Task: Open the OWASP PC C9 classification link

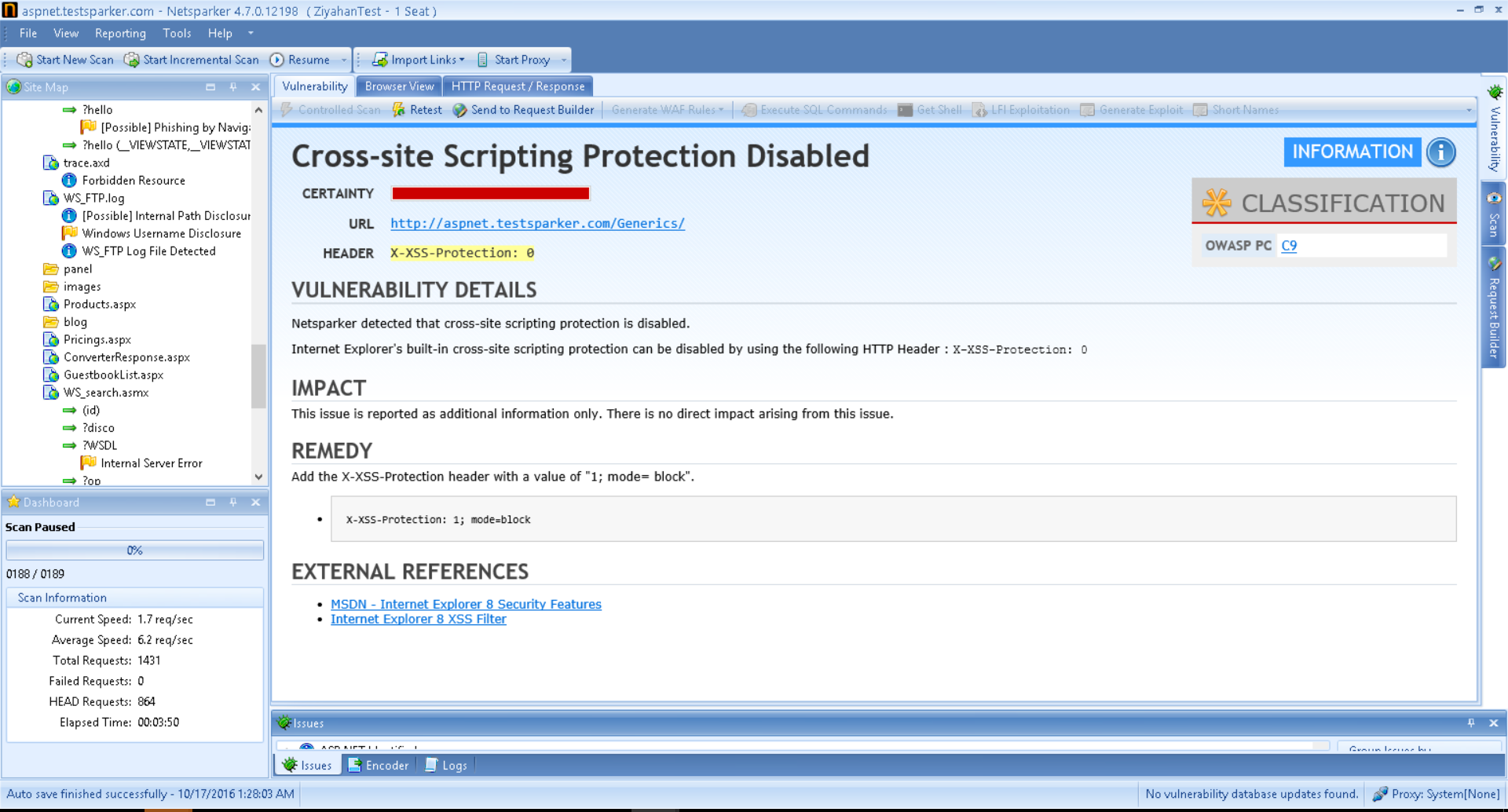Action: [x=1288, y=246]
